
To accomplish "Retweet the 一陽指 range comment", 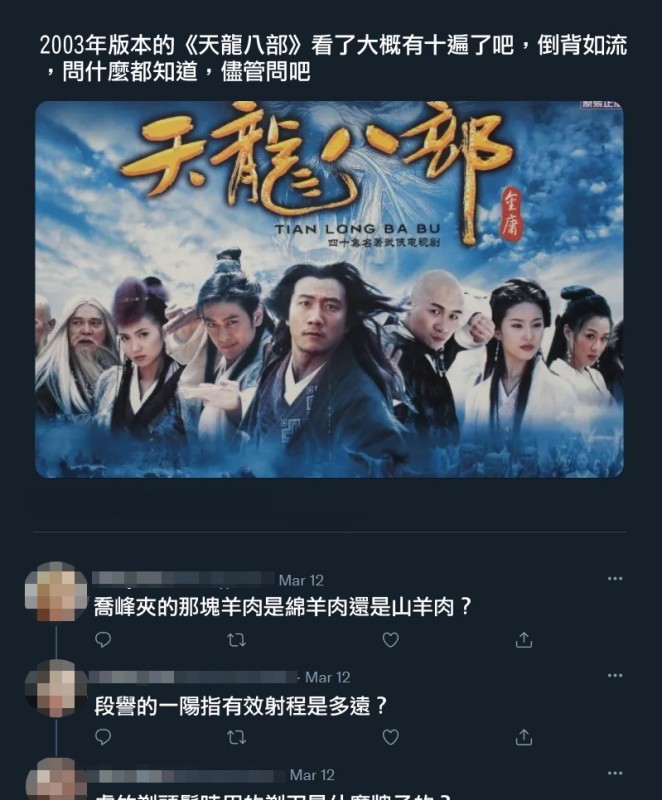I will (237, 737).
